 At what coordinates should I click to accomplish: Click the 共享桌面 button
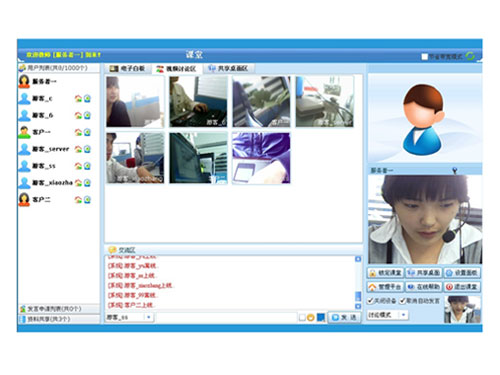pos(424,273)
